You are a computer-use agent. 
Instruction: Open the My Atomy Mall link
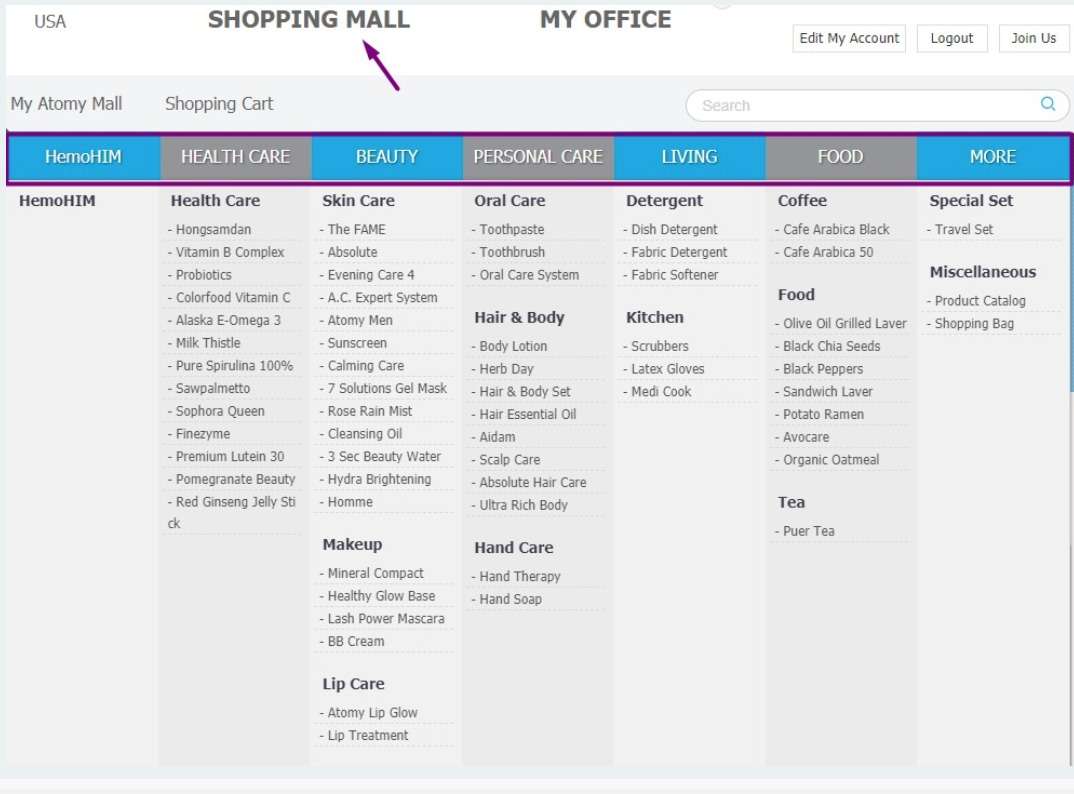coord(66,103)
